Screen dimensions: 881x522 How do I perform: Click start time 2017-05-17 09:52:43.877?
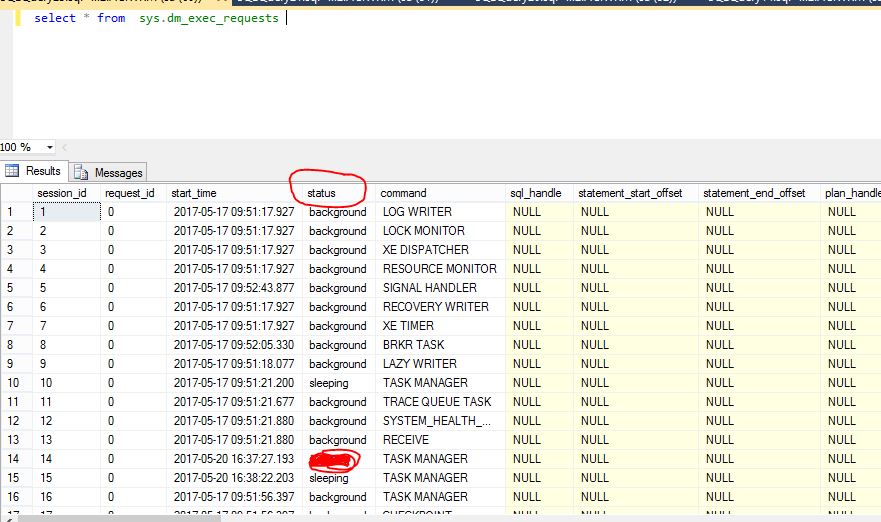tap(234, 288)
